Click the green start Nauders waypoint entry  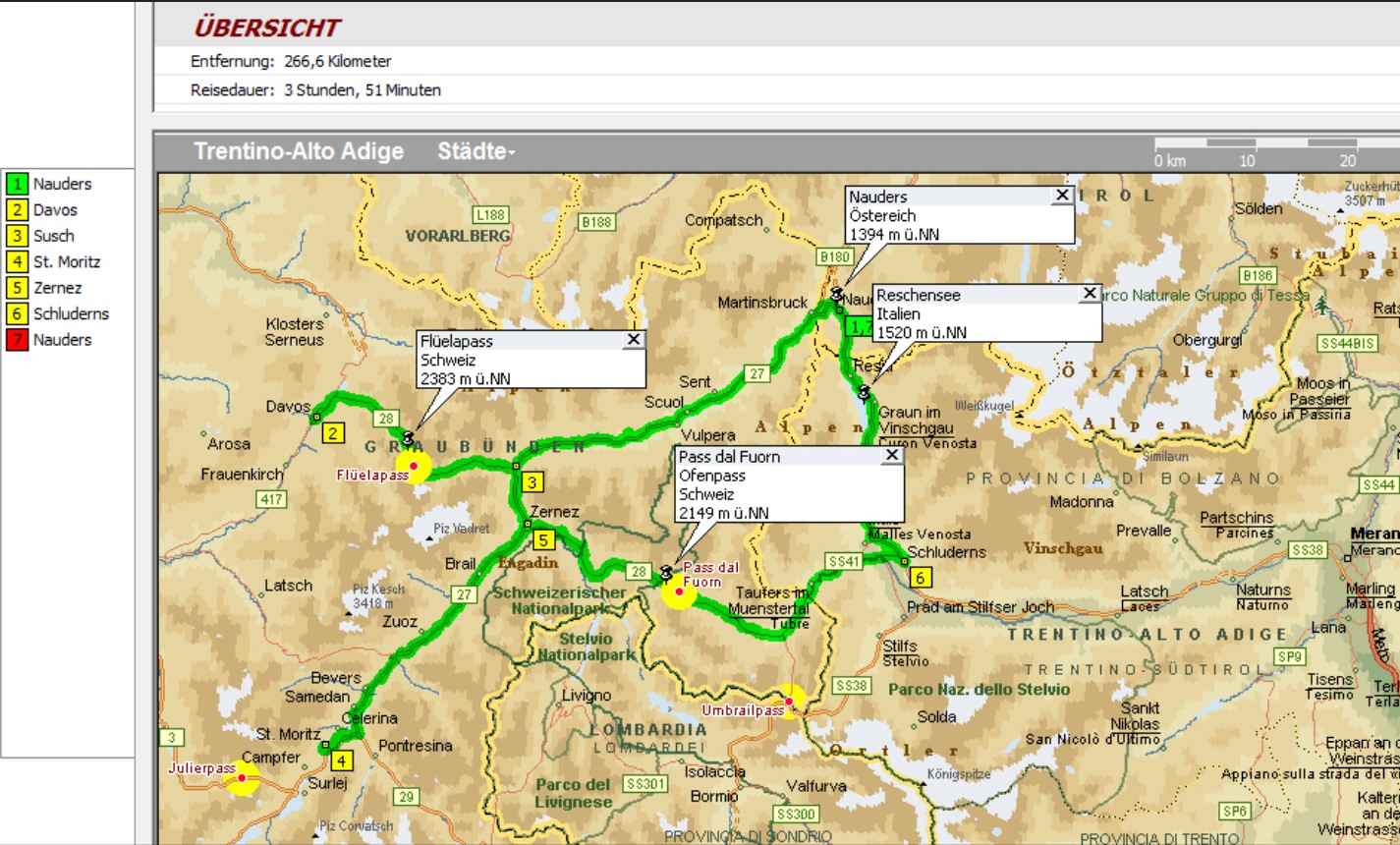pos(61,184)
